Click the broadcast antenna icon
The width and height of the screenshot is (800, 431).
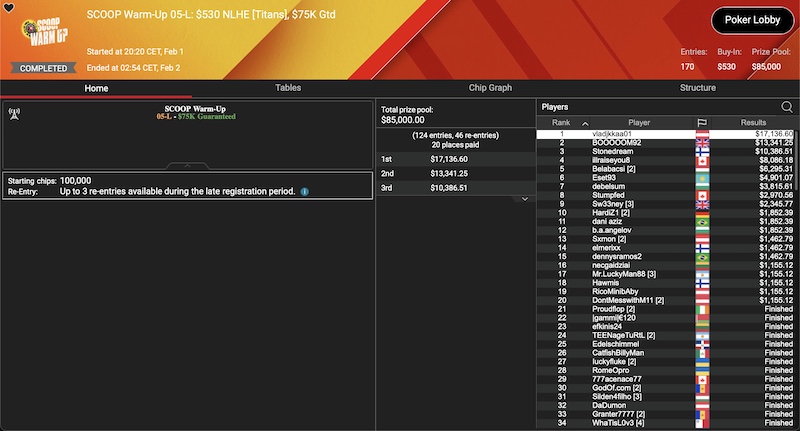point(14,111)
